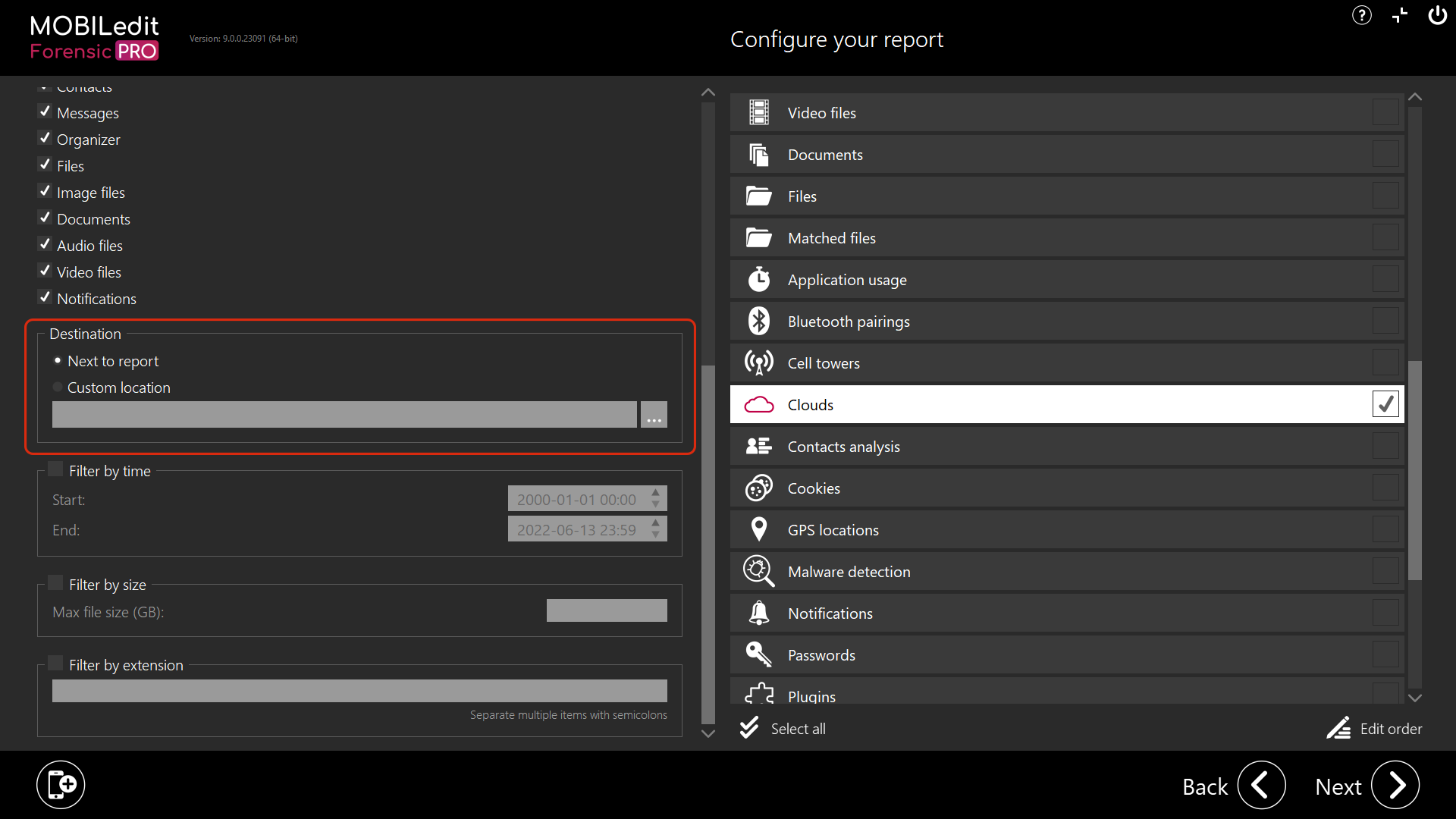The image size is (1456, 819).
Task: Uncheck the Messages checkbox
Action: (x=45, y=111)
